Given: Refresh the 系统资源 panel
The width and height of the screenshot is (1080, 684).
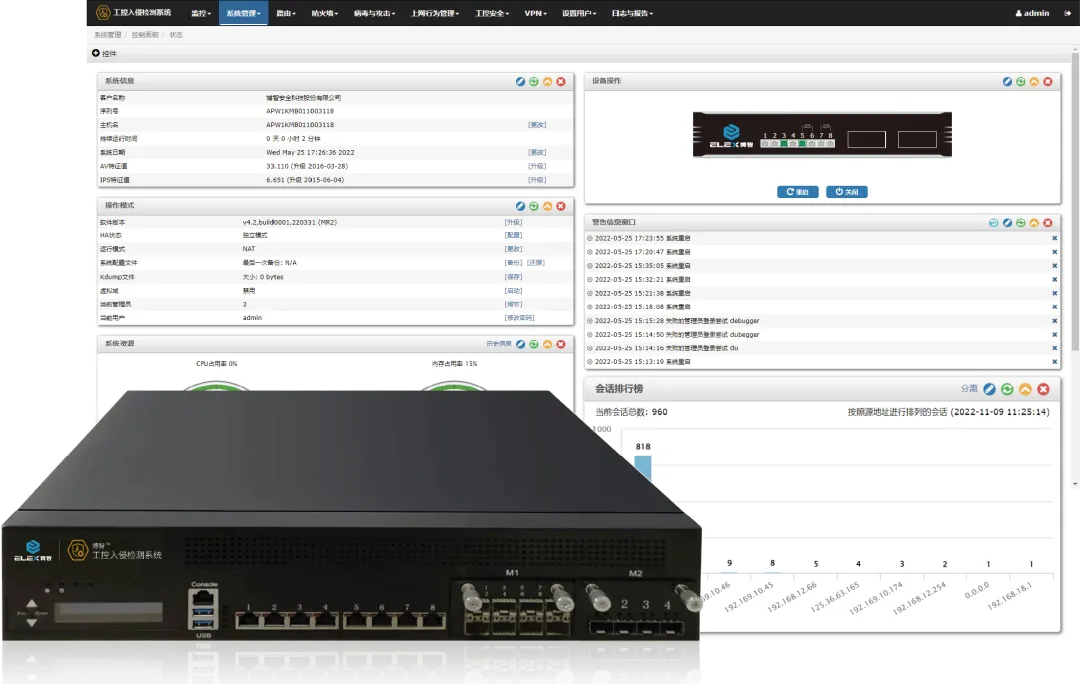Looking at the screenshot, I should click(534, 344).
